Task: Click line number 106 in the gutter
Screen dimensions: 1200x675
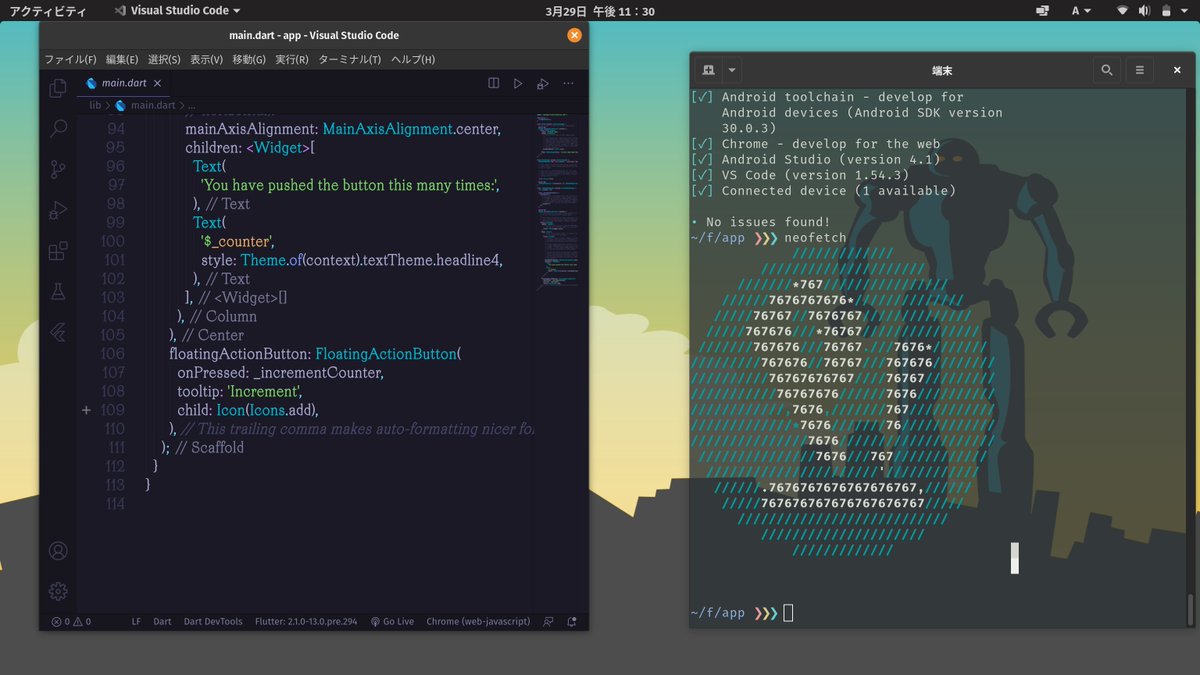Action: click(x=112, y=354)
